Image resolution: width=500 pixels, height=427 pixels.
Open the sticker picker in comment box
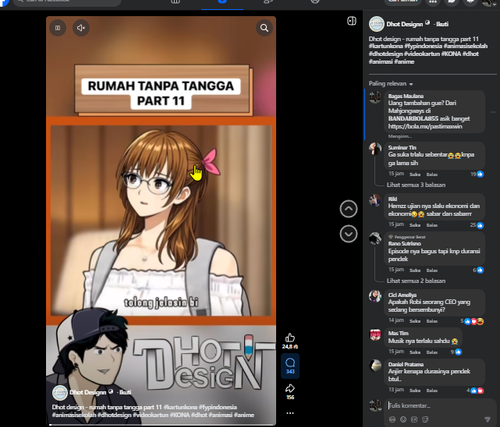[425, 419]
